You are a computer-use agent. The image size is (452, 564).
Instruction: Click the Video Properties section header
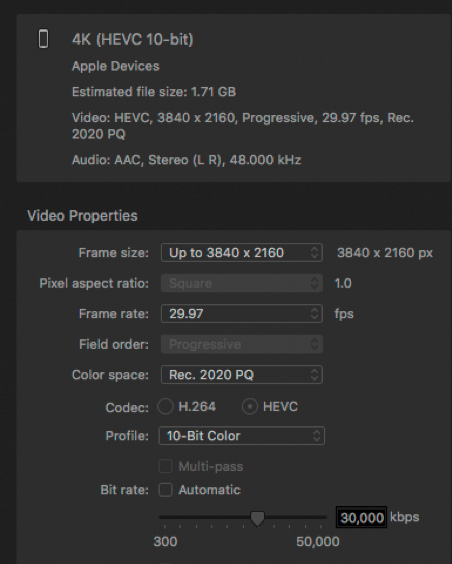tap(82, 216)
